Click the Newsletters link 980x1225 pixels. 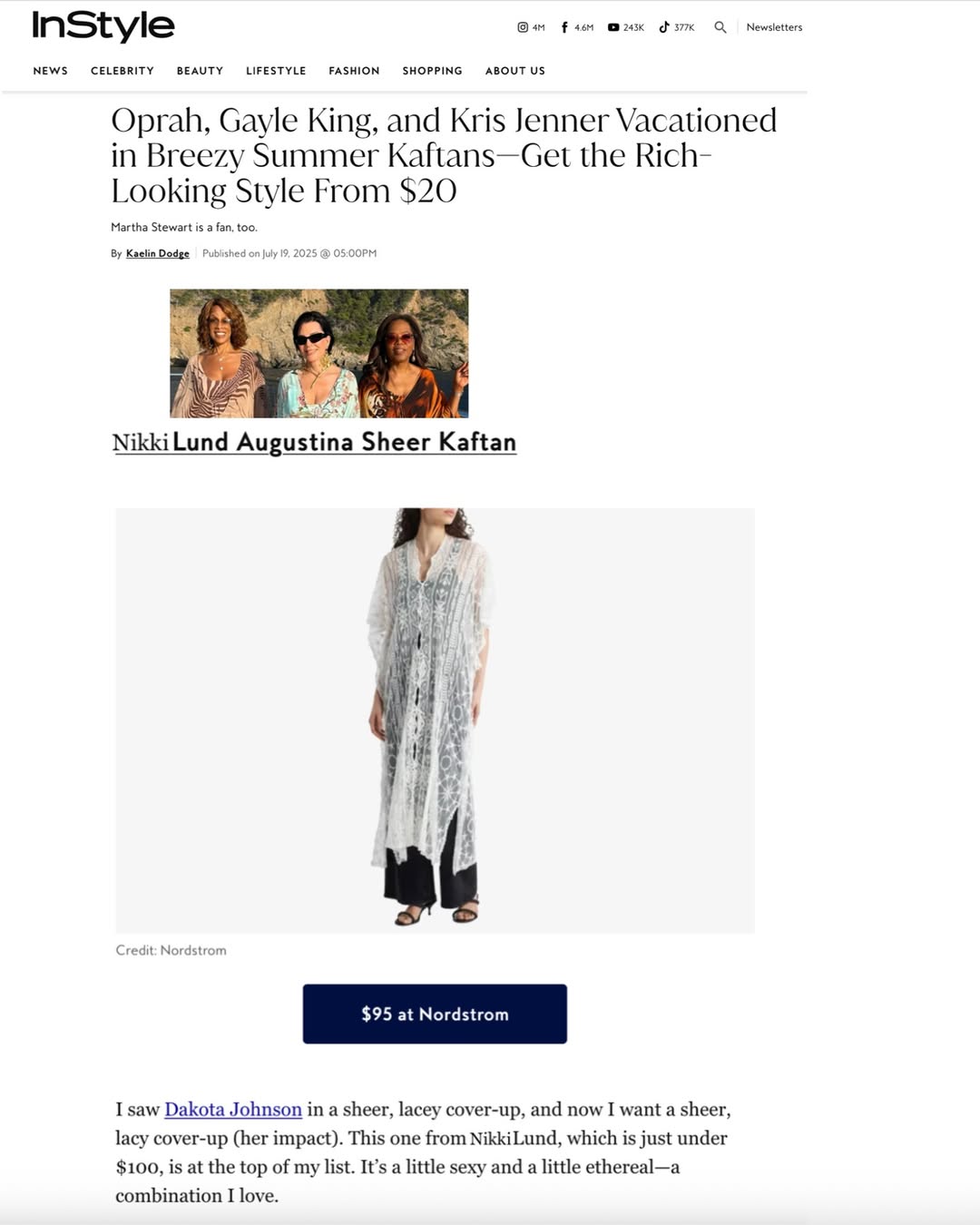pyautogui.click(x=774, y=27)
